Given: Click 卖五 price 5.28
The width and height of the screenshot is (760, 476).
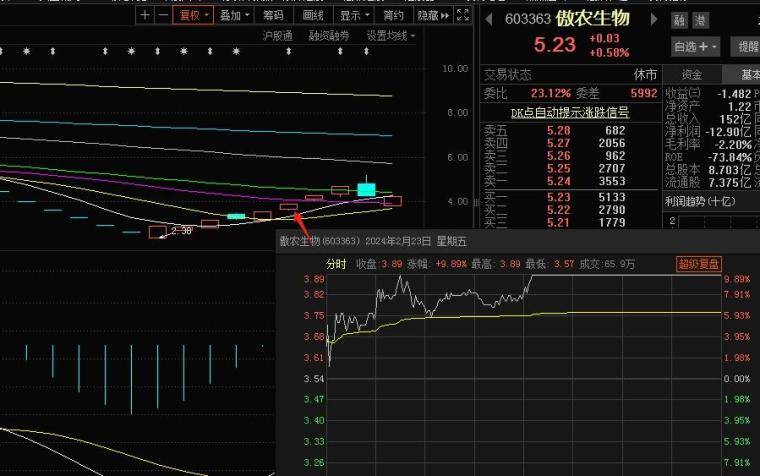Looking at the screenshot, I should pyautogui.click(x=558, y=131).
